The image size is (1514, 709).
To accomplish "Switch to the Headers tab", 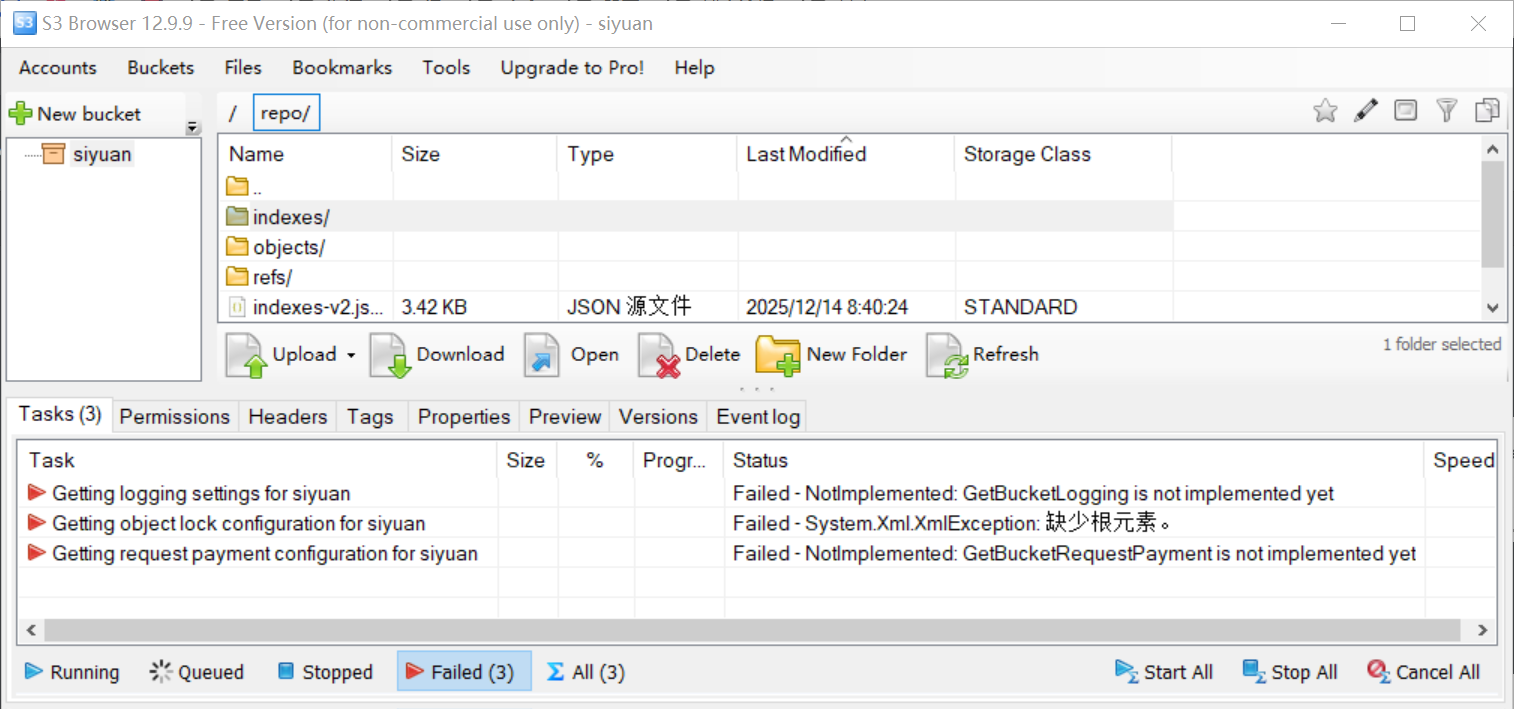I will [x=288, y=417].
